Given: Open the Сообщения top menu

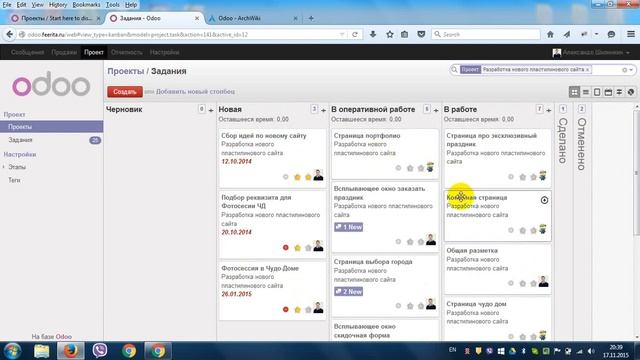Looking at the screenshot, I should [x=27, y=52].
